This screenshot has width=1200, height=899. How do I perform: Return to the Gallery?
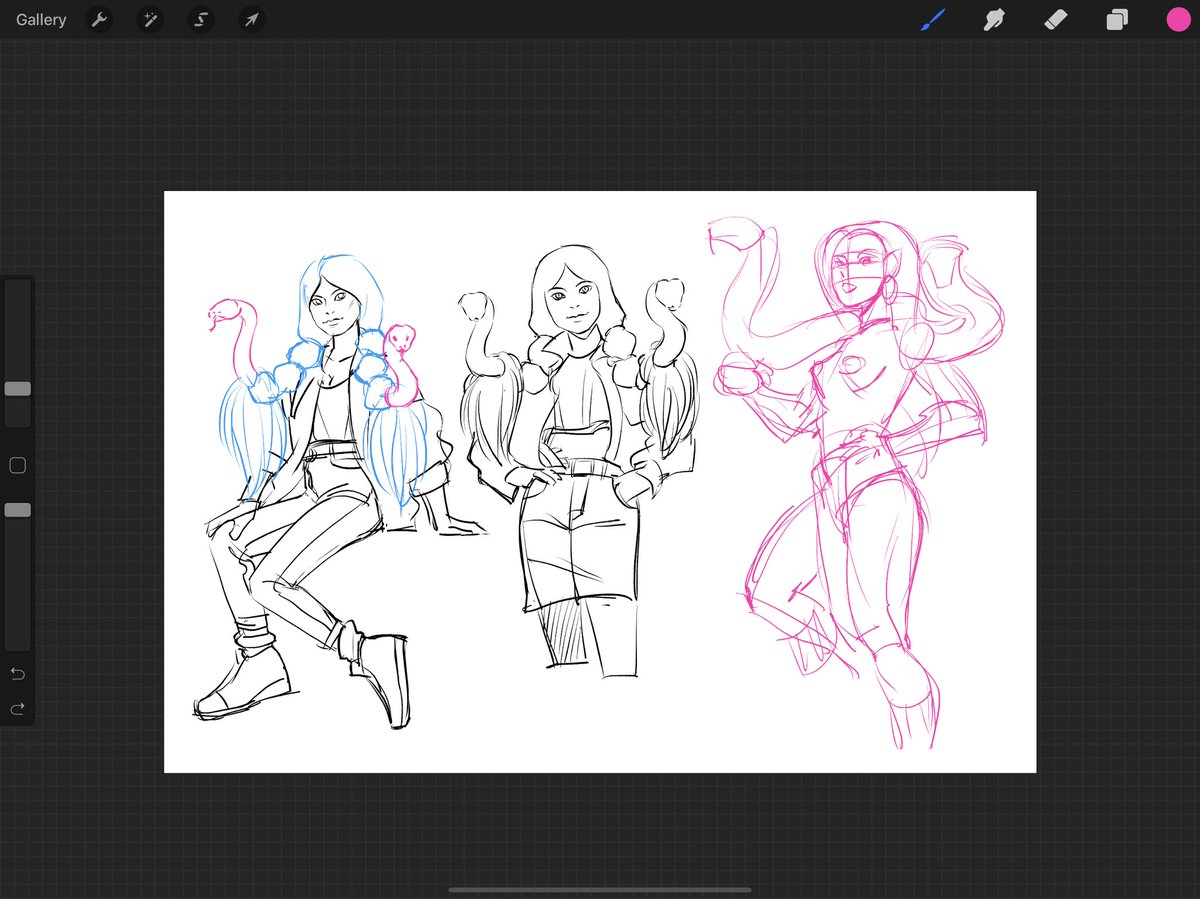coord(41,20)
